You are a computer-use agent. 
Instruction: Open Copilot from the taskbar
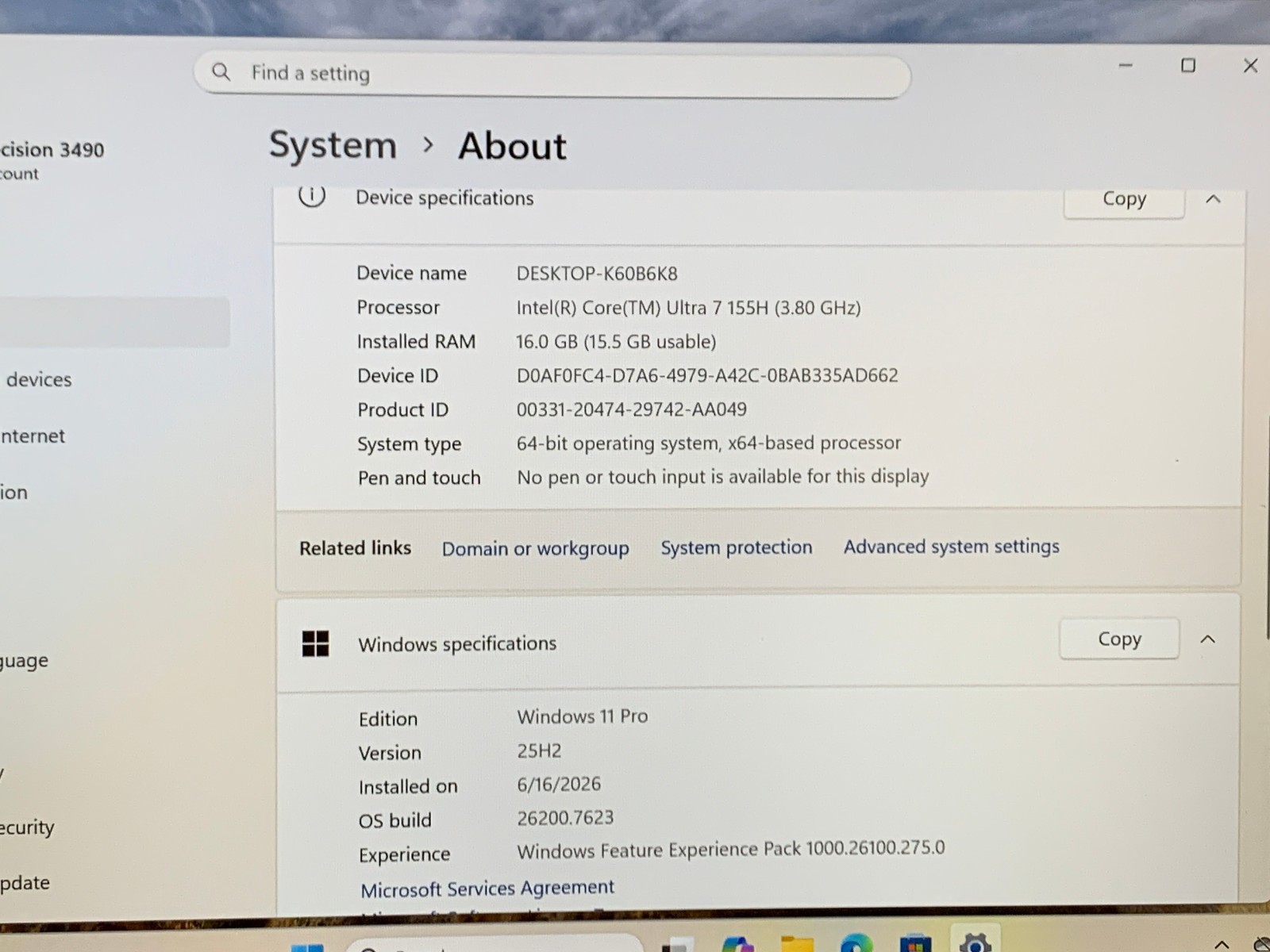(x=738, y=944)
